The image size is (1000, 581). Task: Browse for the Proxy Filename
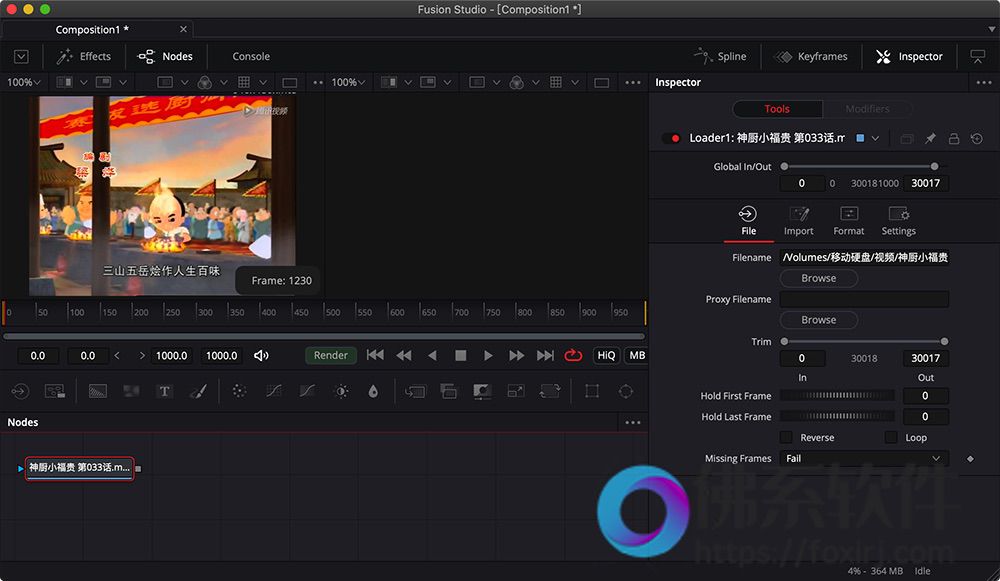coord(818,320)
